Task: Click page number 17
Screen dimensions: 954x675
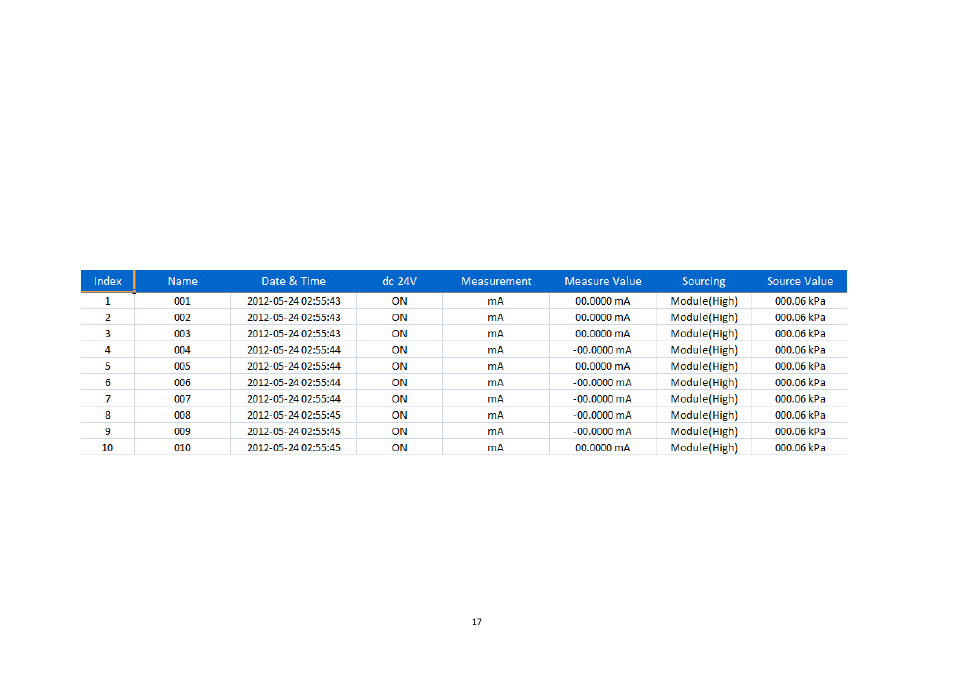Action: coord(476,621)
